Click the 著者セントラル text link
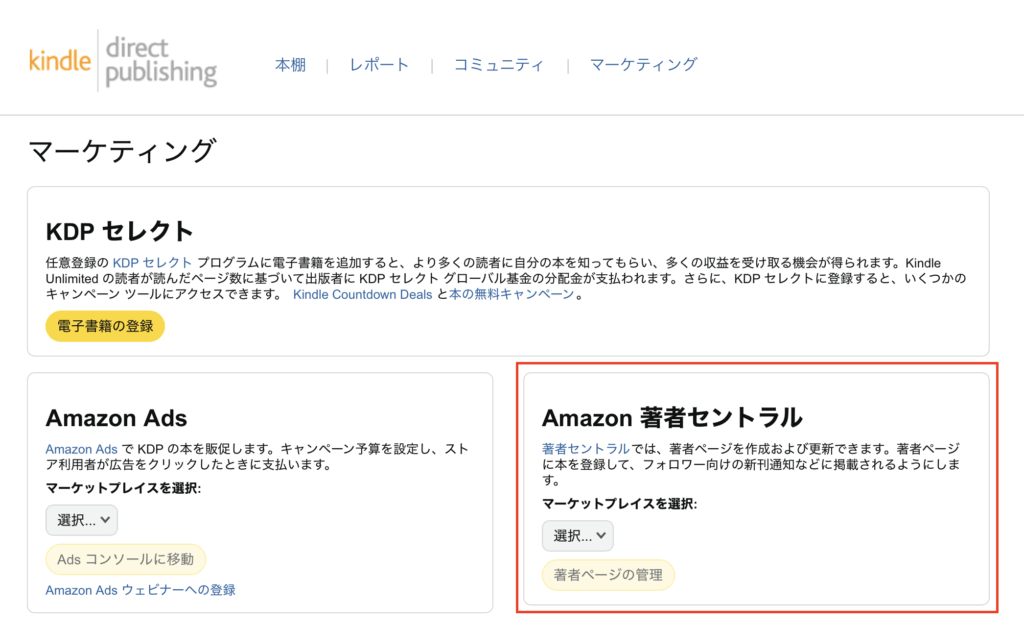The image size is (1024, 626). click(x=585, y=449)
